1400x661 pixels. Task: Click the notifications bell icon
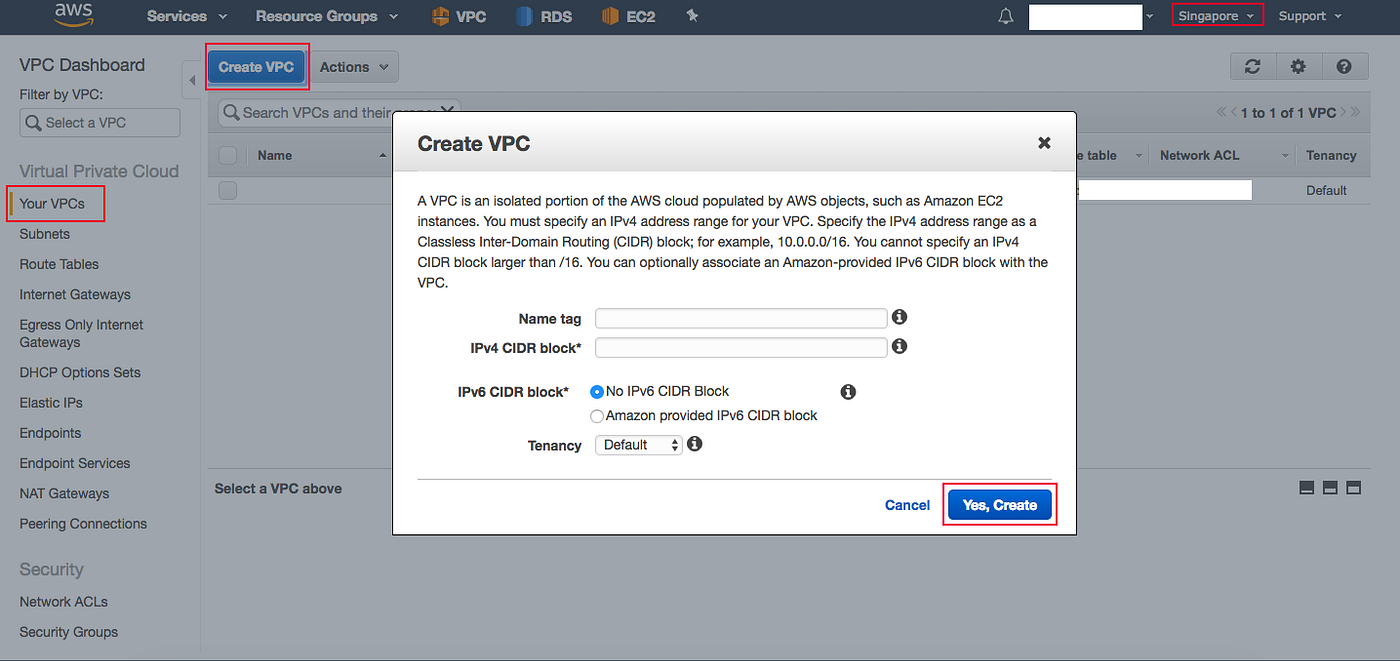1005,15
